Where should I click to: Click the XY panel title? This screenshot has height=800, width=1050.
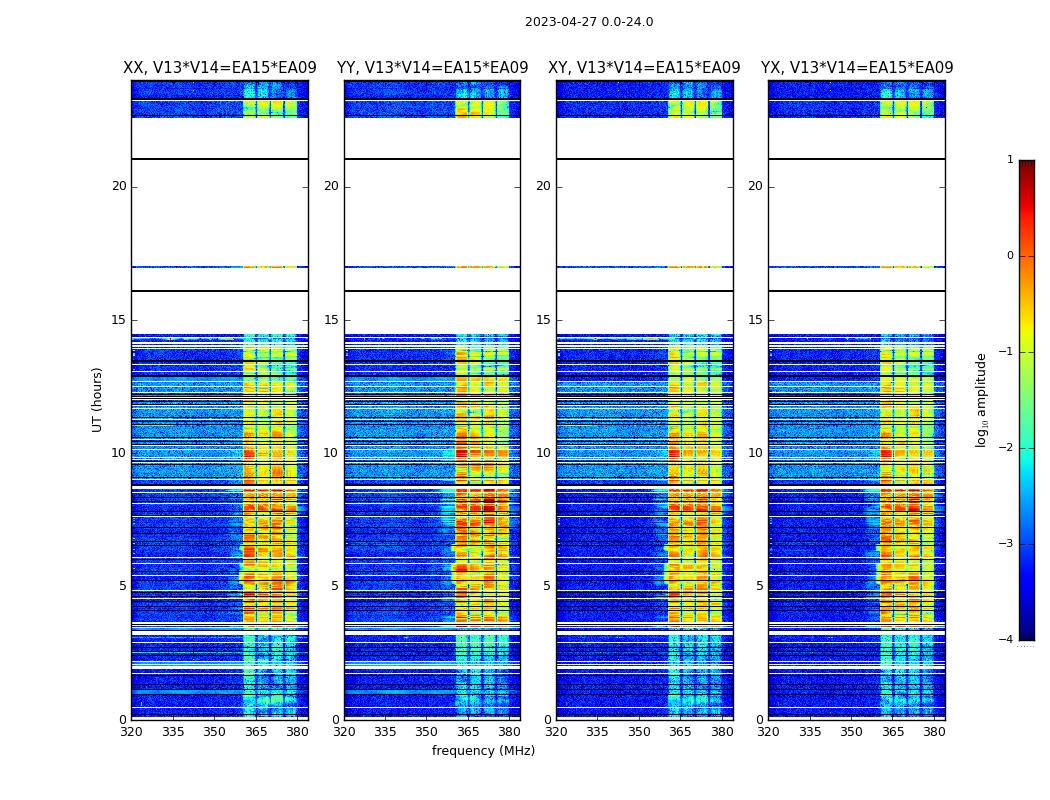(644, 68)
